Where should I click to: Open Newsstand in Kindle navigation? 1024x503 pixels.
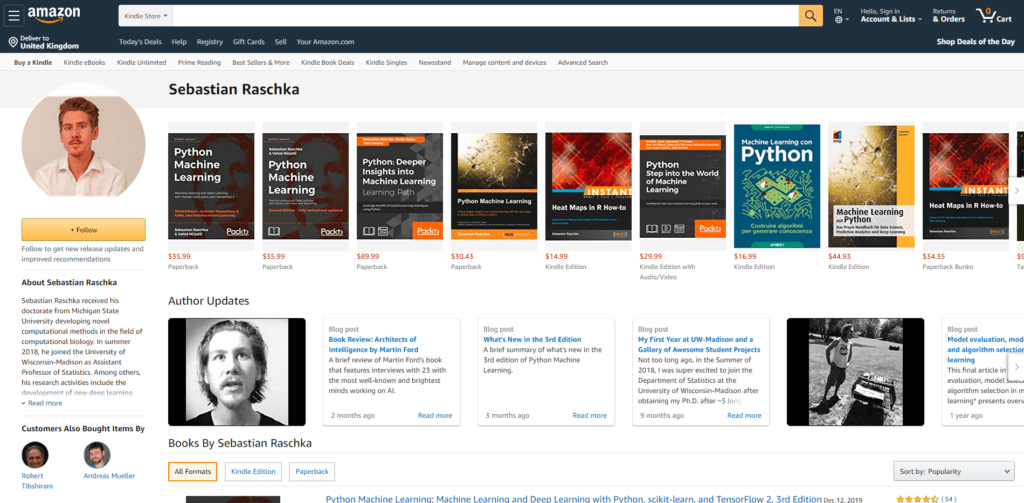[x=435, y=63]
